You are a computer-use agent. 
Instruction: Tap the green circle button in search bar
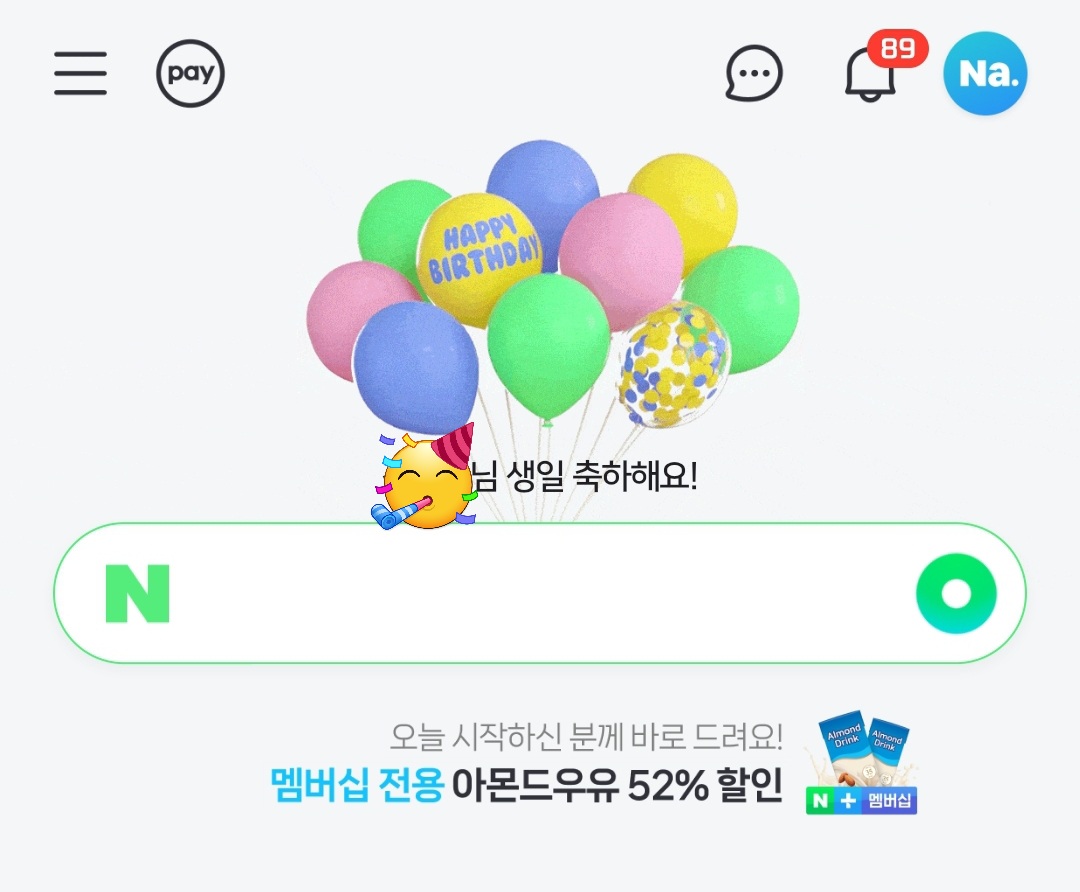956,593
